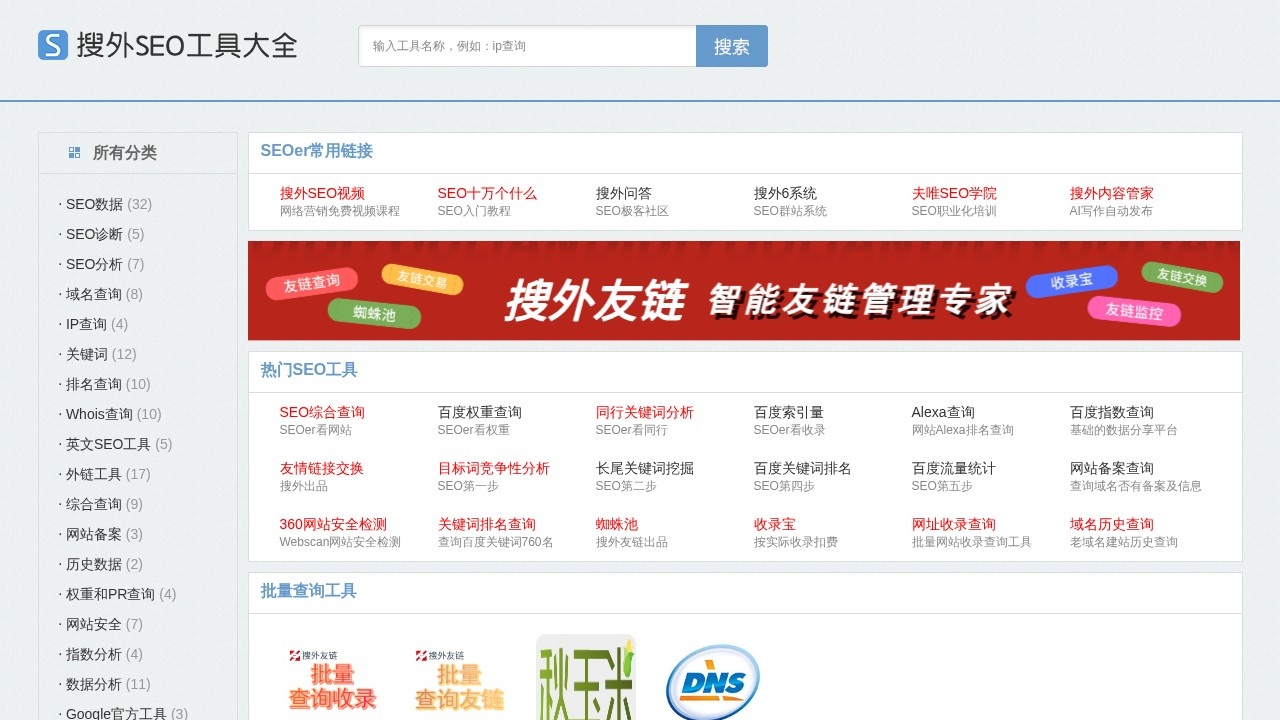1280x720 pixels.
Task: Open the 百度关键词排名 tool
Action: pyautogui.click(x=803, y=468)
